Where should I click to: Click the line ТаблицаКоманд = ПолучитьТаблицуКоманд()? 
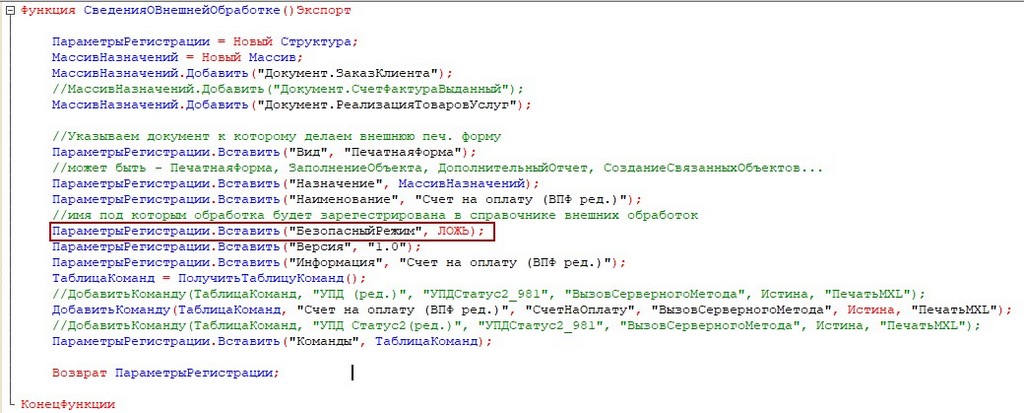pyautogui.click(x=210, y=278)
